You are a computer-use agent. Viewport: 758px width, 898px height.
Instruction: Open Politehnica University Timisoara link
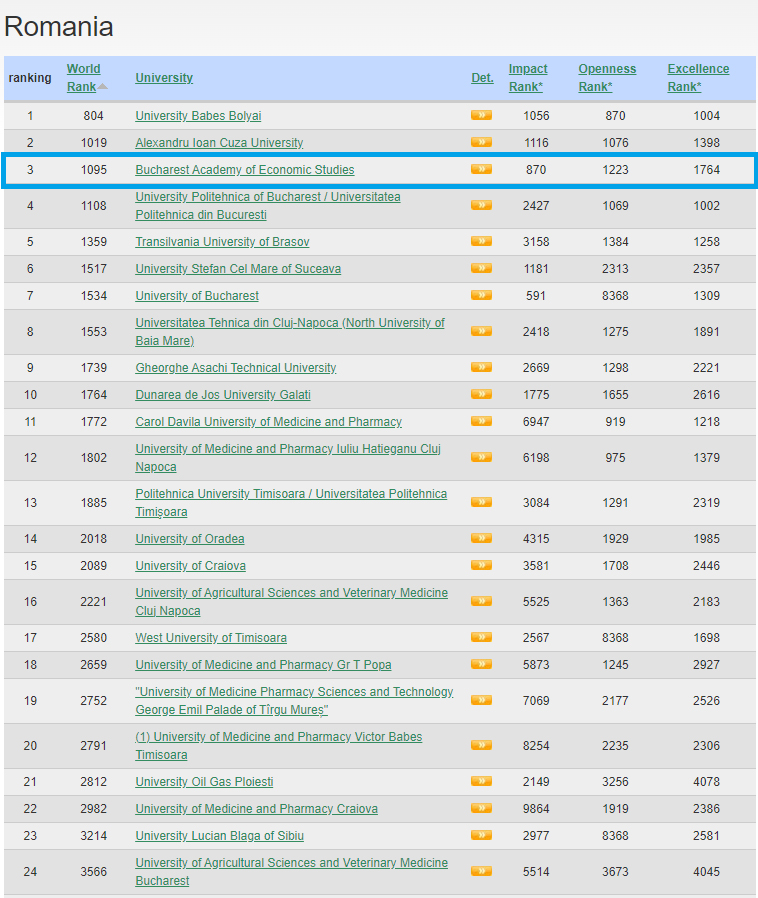click(291, 503)
